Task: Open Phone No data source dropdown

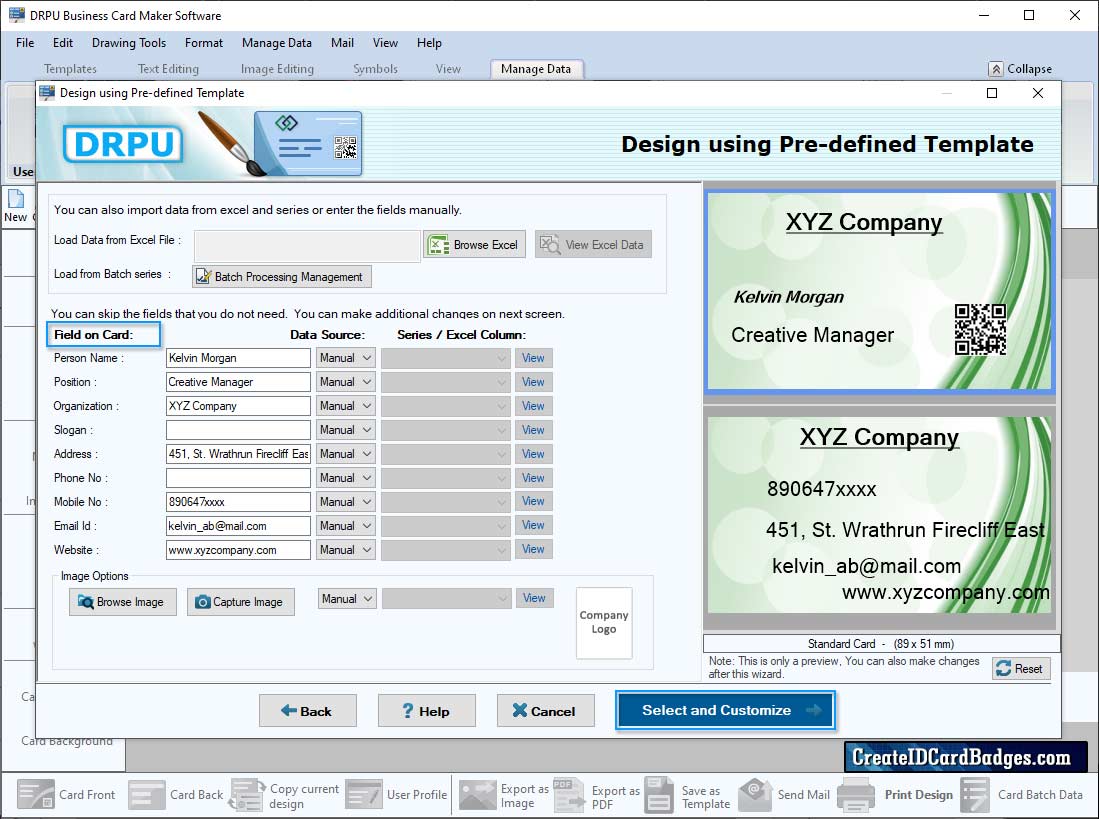Action: [346, 478]
